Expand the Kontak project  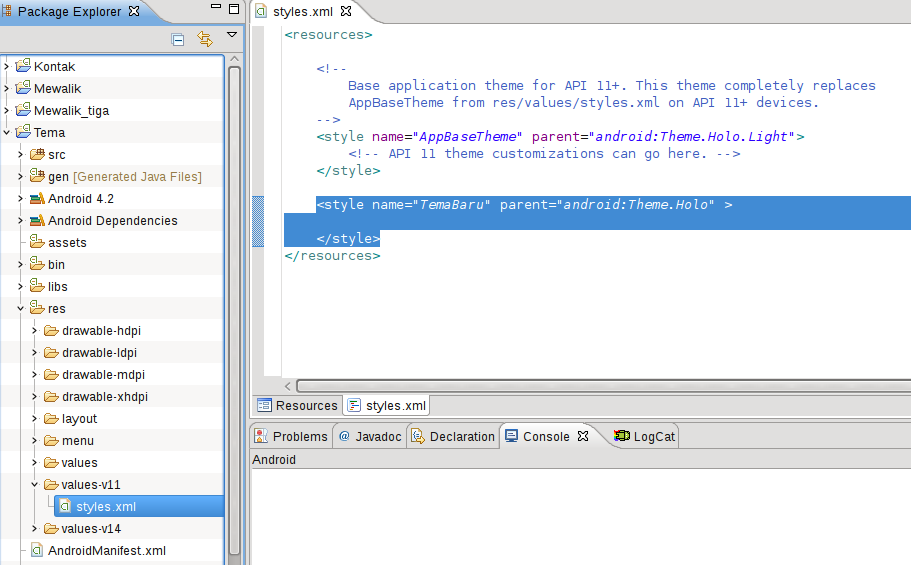[6, 66]
